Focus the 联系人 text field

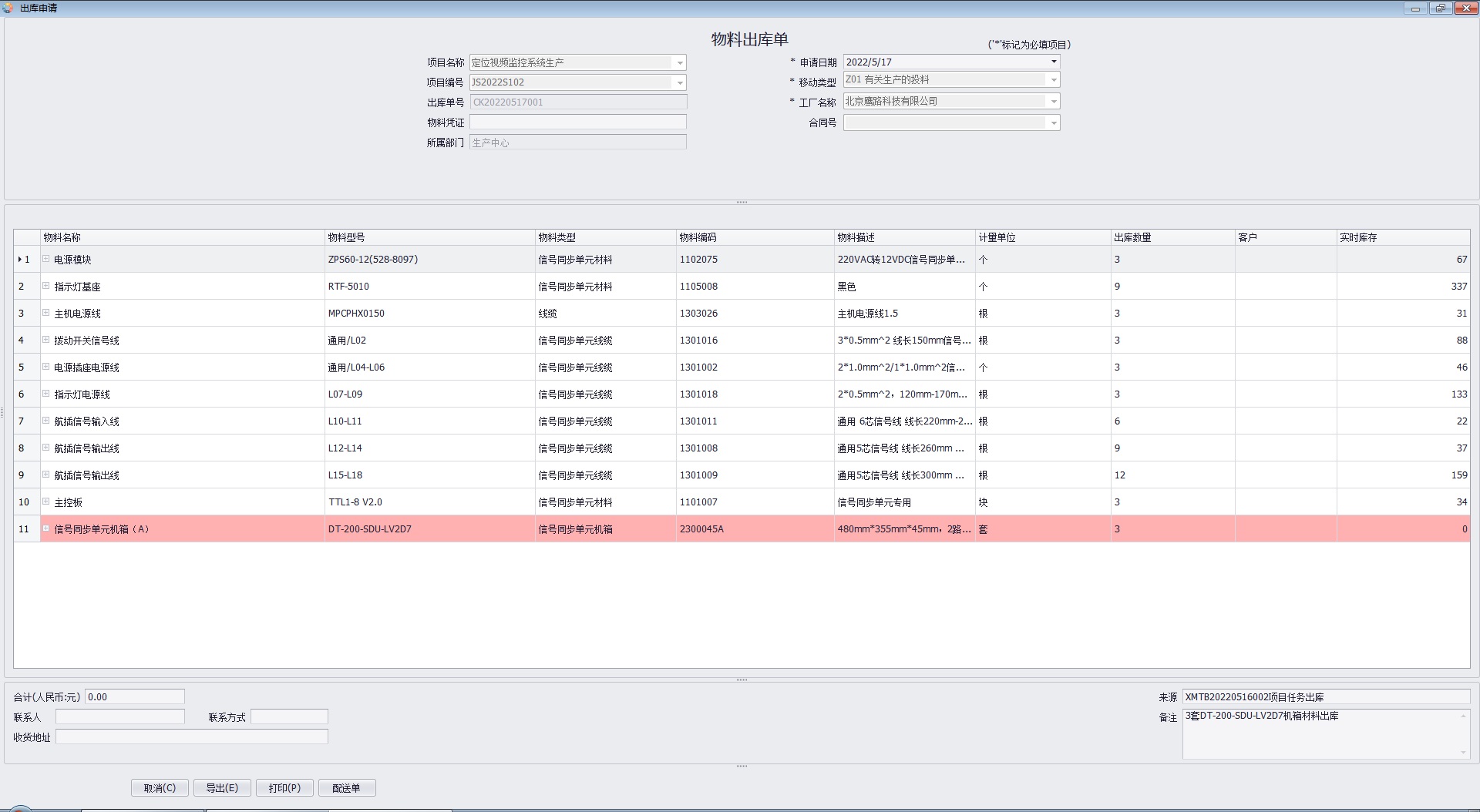(x=120, y=716)
